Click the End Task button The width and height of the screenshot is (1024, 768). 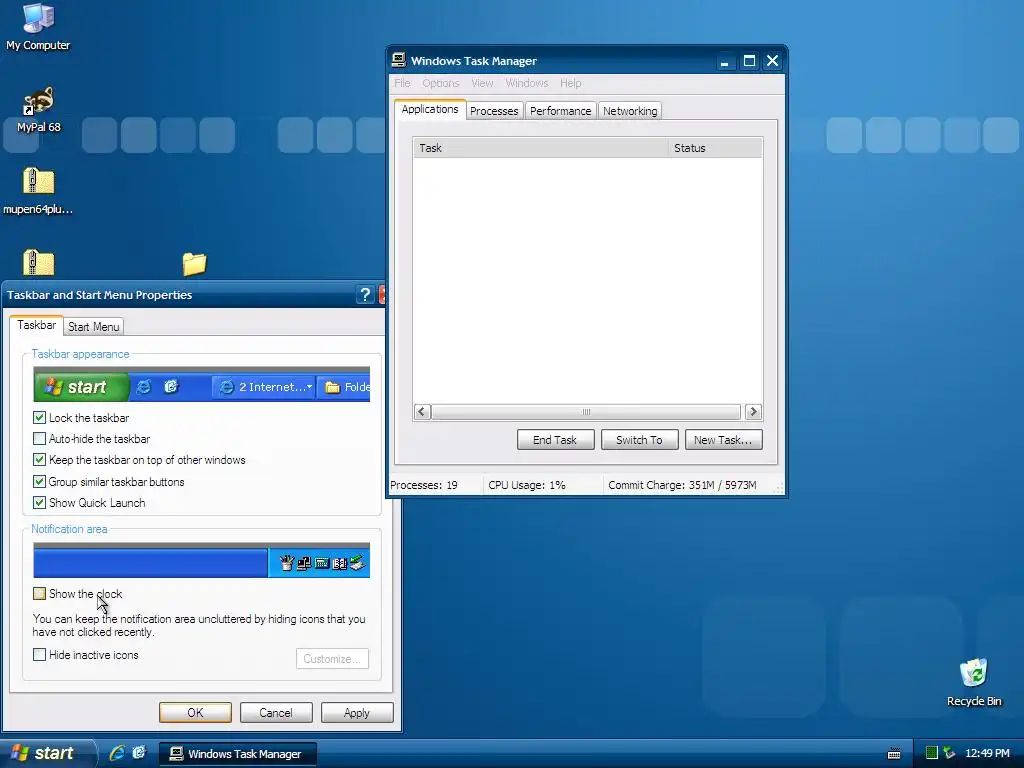click(x=555, y=440)
